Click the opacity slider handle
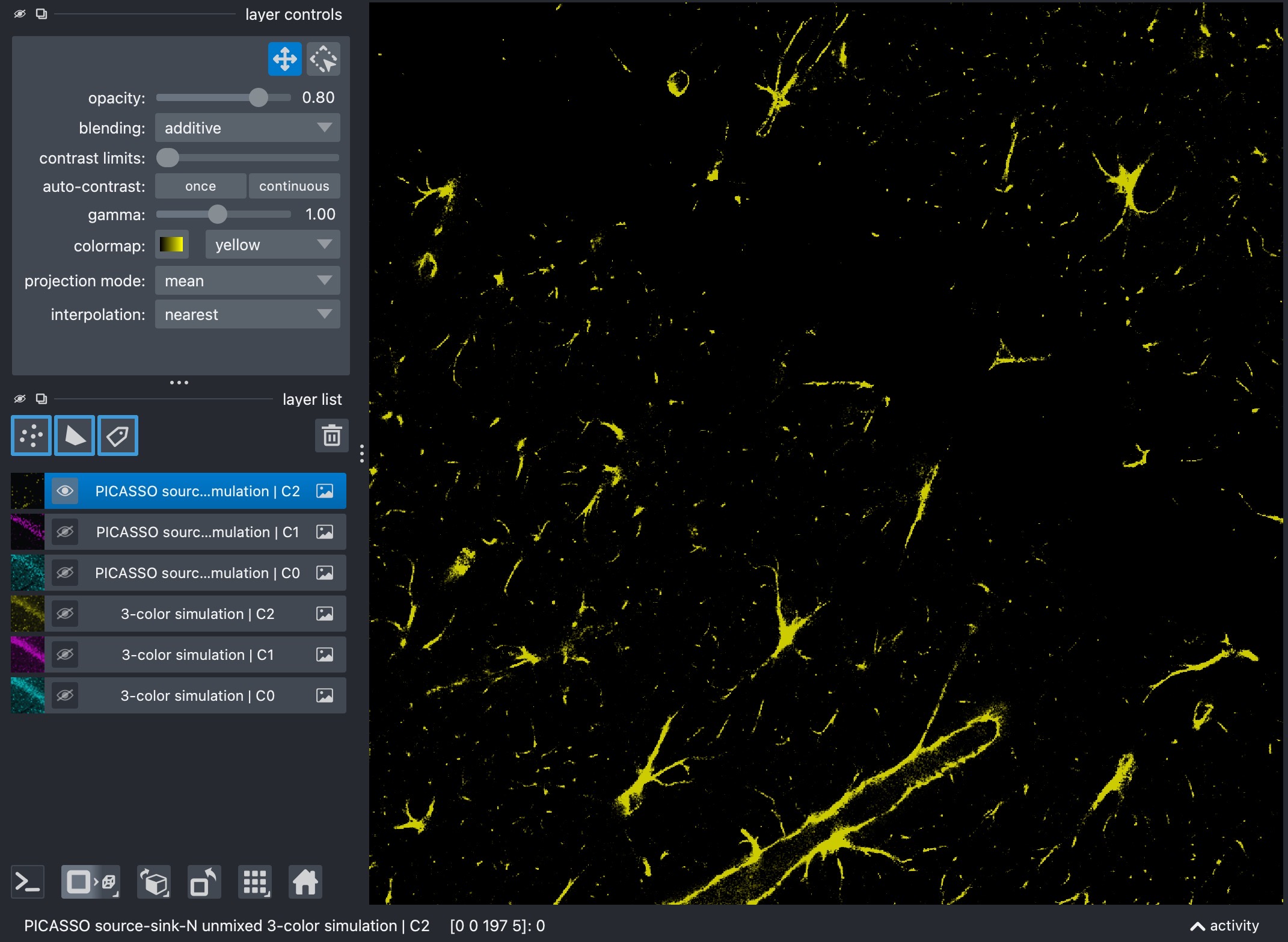The height and width of the screenshot is (942, 1288). (259, 97)
